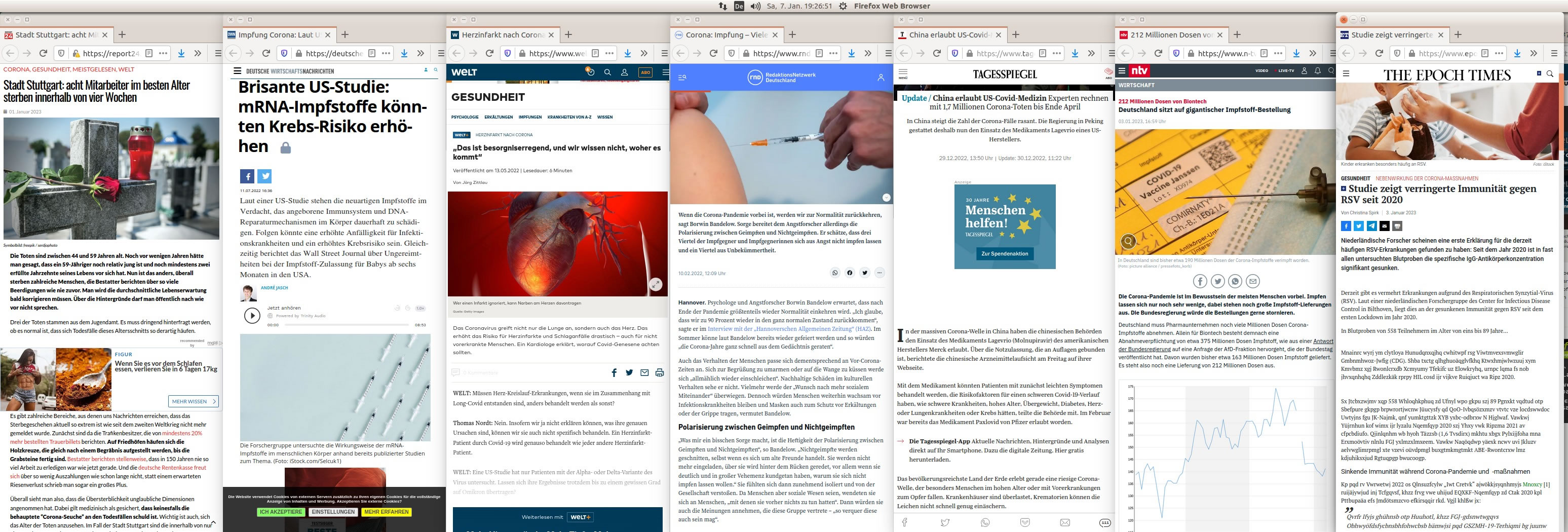Open search on The Epoch Times
This screenshot has height=532, width=1568.
tap(1550, 73)
